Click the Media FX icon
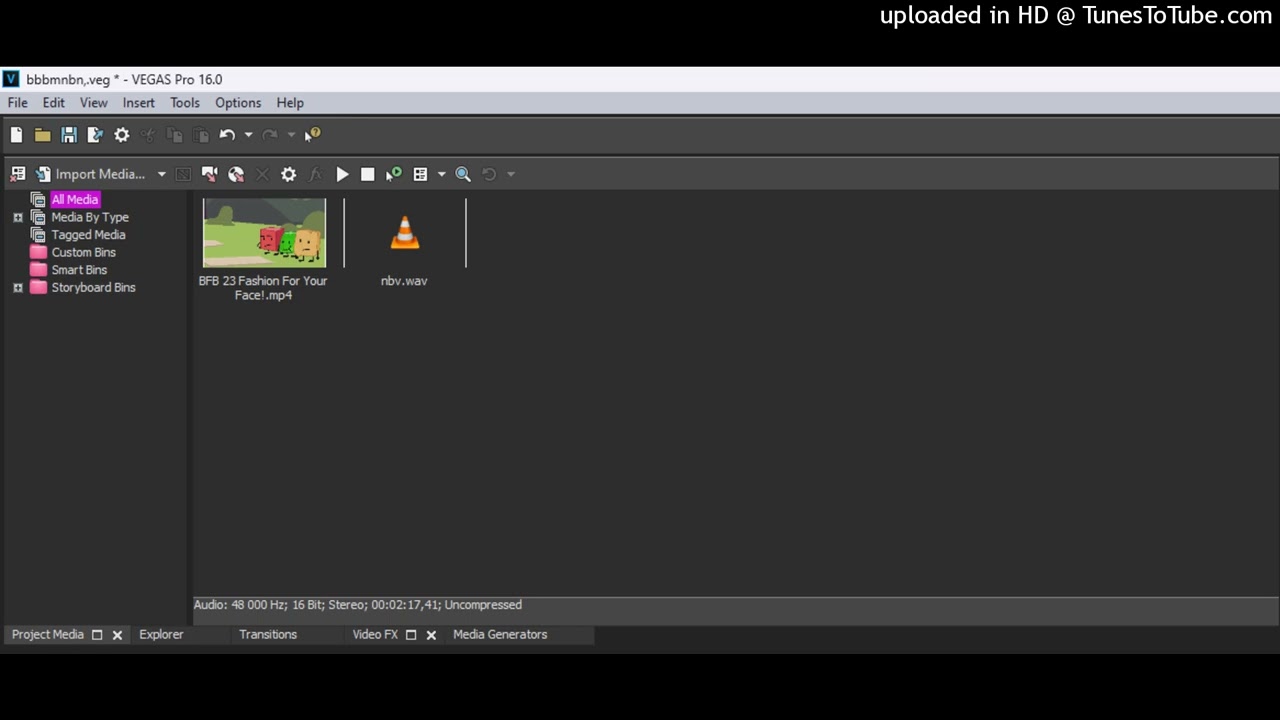 (315, 174)
